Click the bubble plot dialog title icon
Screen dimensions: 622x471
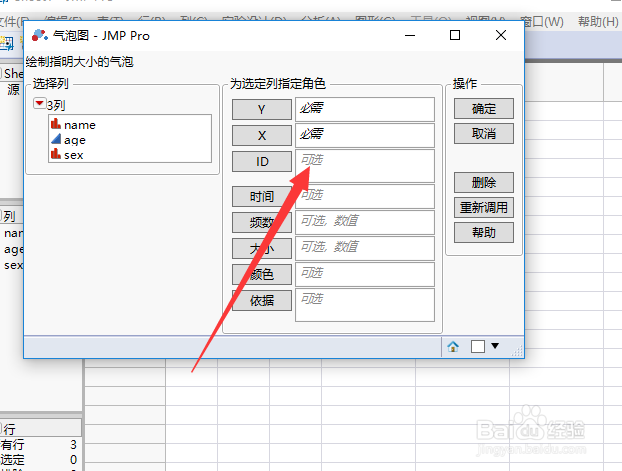tap(40, 35)
